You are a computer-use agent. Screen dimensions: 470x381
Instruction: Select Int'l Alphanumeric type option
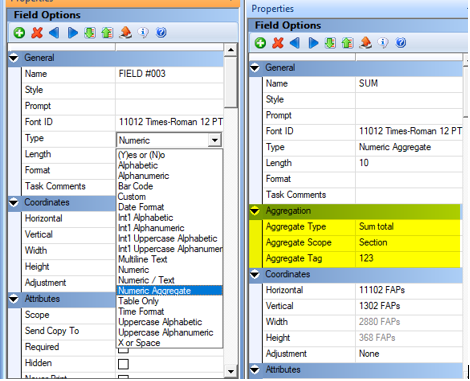(169, 228)
